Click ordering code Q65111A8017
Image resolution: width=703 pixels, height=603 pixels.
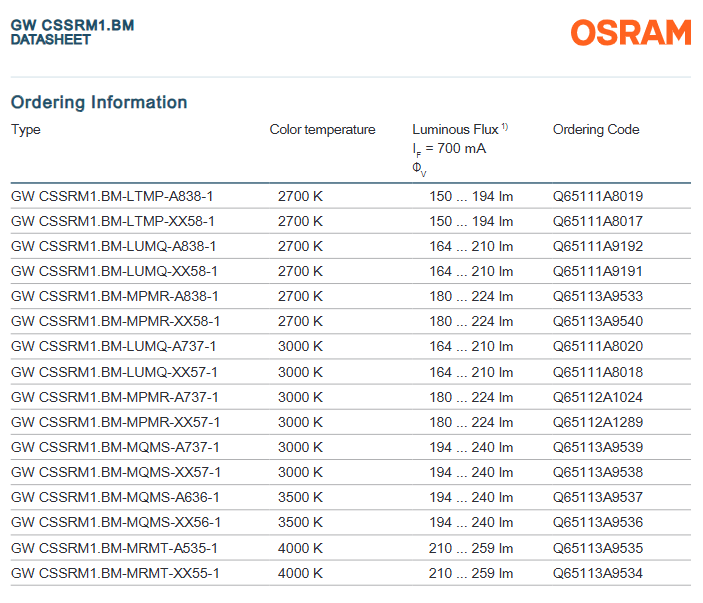point(598,221)
